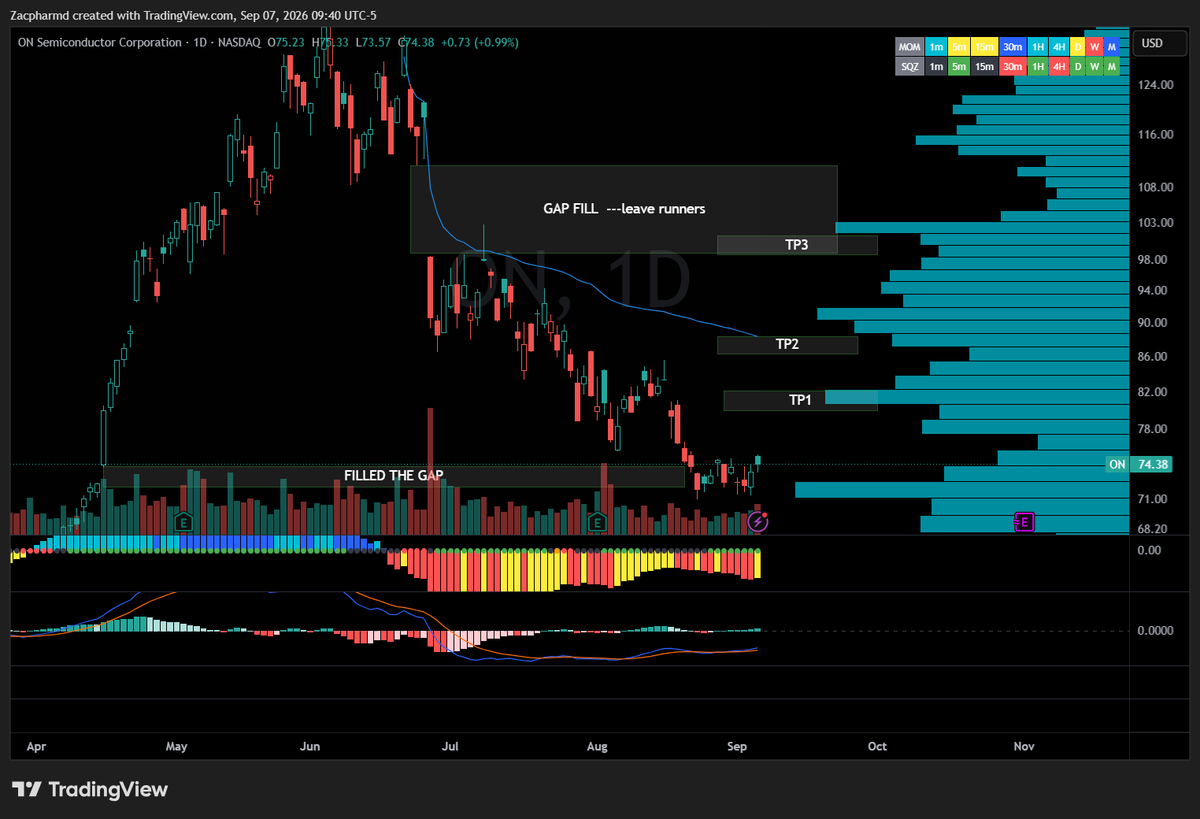Click the 68.20 price axis label
The image size is (1200, 819).
(x=1154, y=528)
